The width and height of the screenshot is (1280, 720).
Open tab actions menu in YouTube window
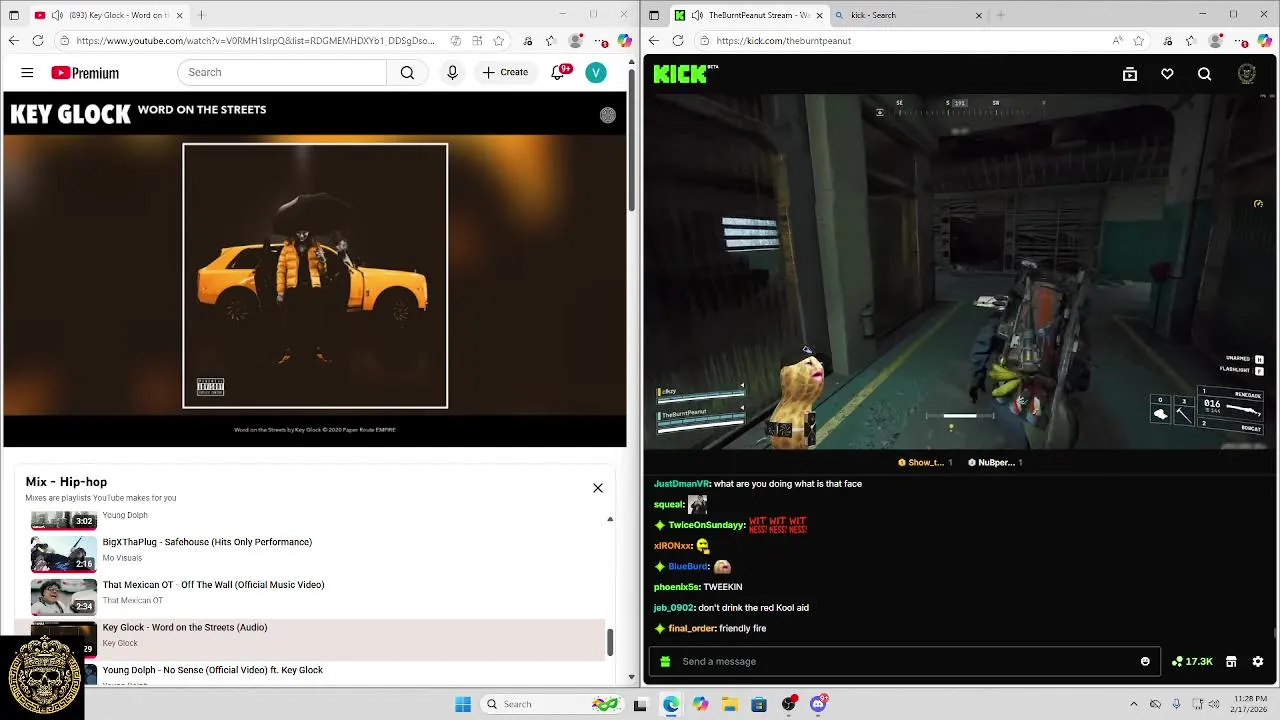tap(13, 15)
